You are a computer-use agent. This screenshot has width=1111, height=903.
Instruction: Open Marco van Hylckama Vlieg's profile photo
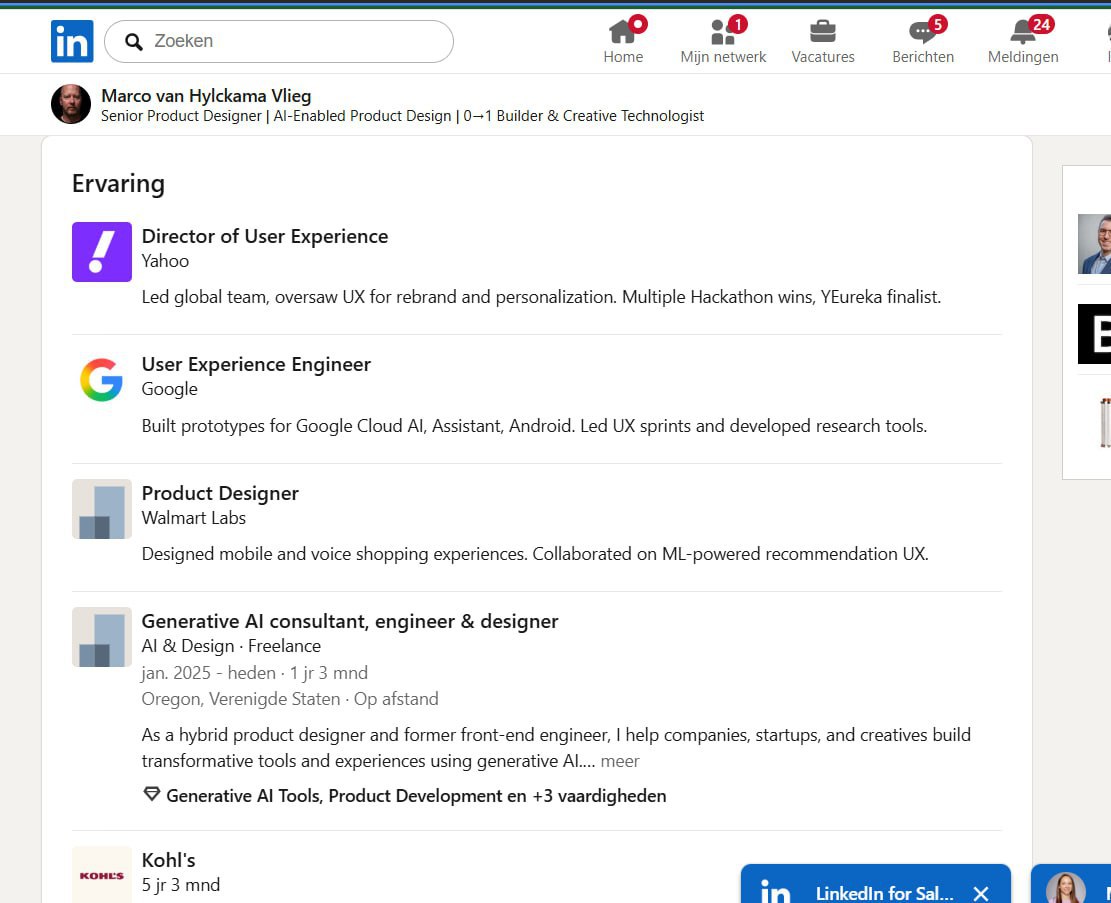pyautogui.click(x=71, y=104)
